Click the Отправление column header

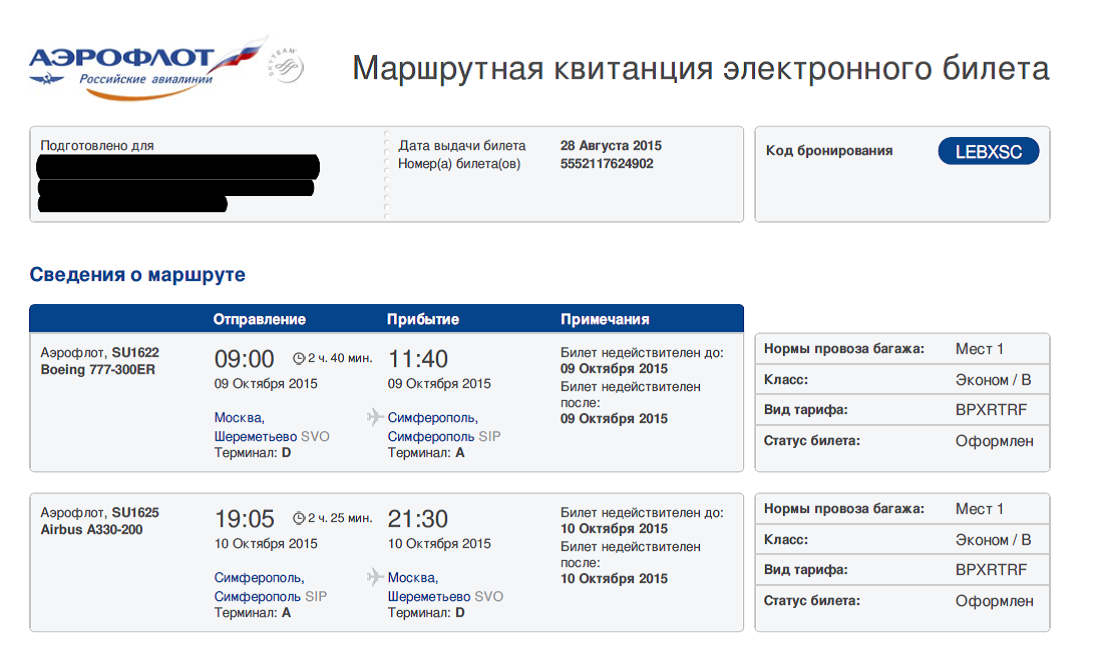pyautogui.click(x=259, y=320)
